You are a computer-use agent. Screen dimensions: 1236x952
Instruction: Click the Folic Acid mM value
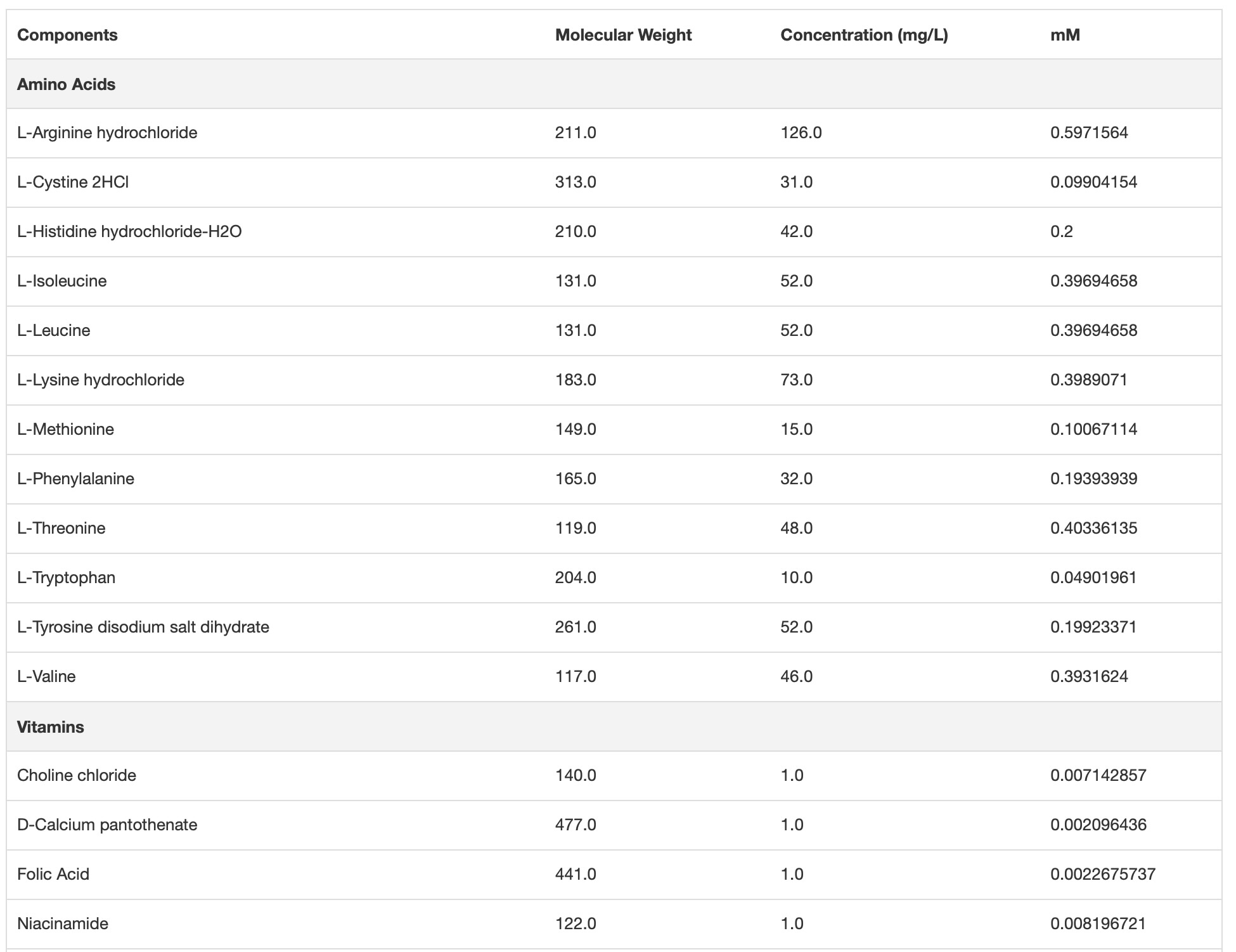1103,874
